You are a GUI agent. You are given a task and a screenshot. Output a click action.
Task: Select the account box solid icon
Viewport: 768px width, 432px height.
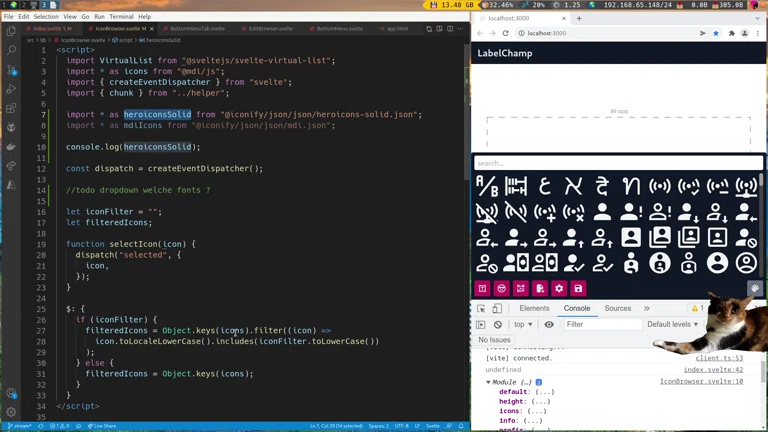(631, 238)
